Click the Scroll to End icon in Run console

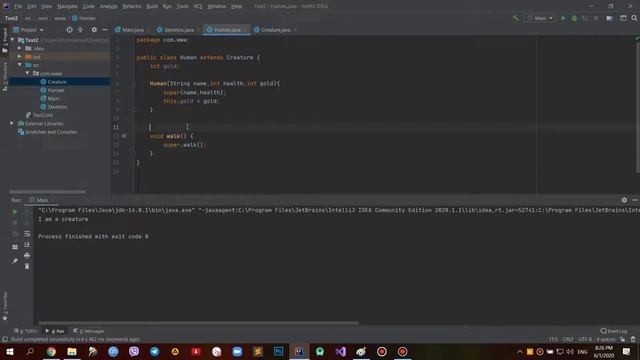[27, 244]
